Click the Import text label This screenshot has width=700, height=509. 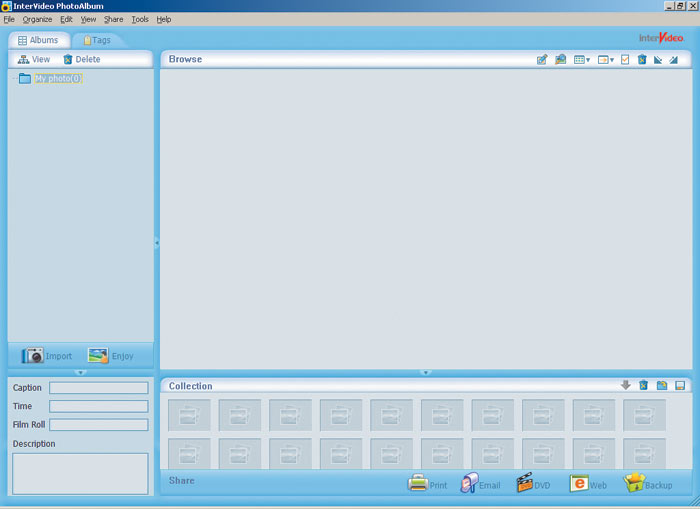(58, 356)
